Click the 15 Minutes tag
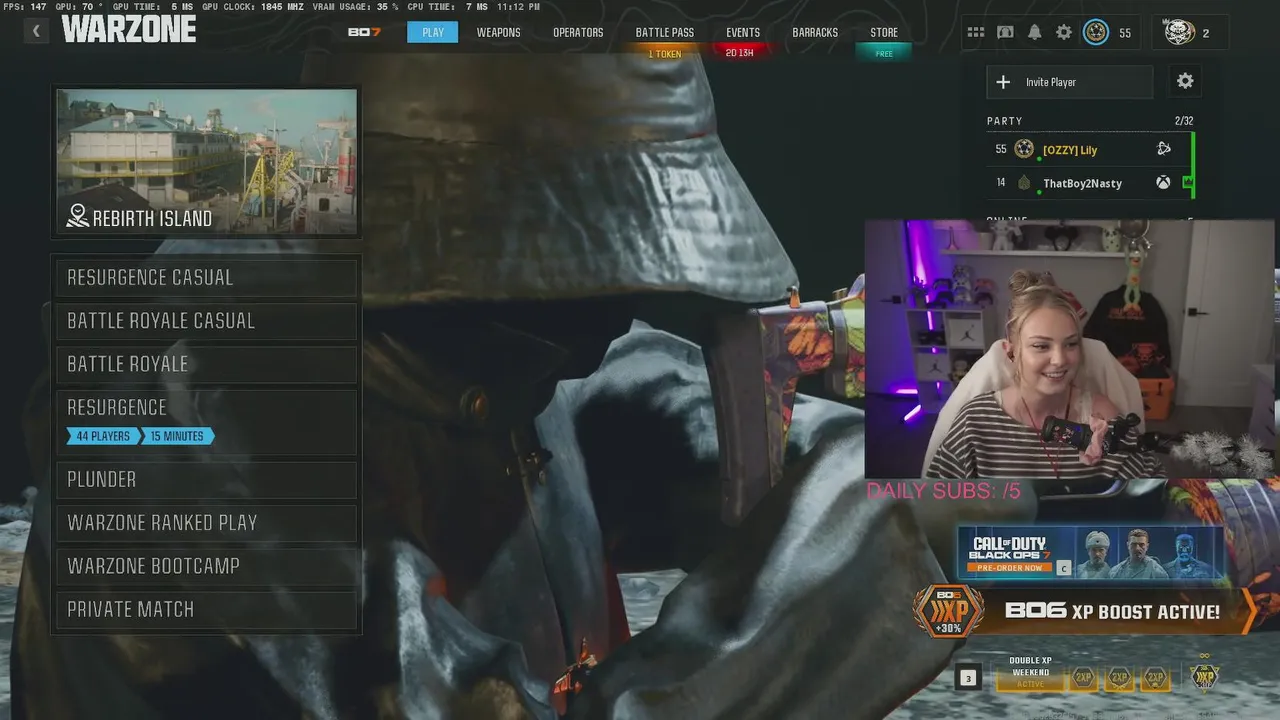 [x=177, y=436]
